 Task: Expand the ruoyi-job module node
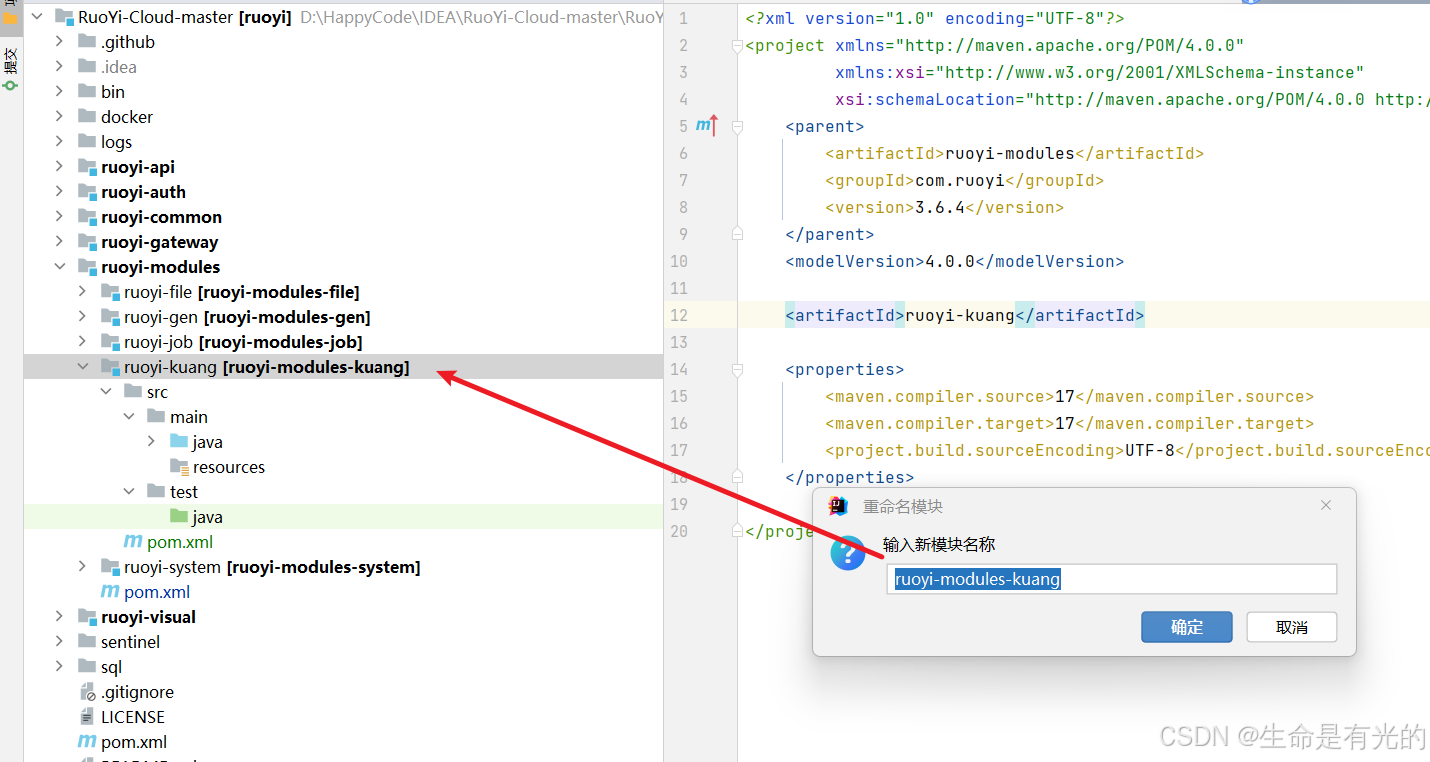(83, 342)
